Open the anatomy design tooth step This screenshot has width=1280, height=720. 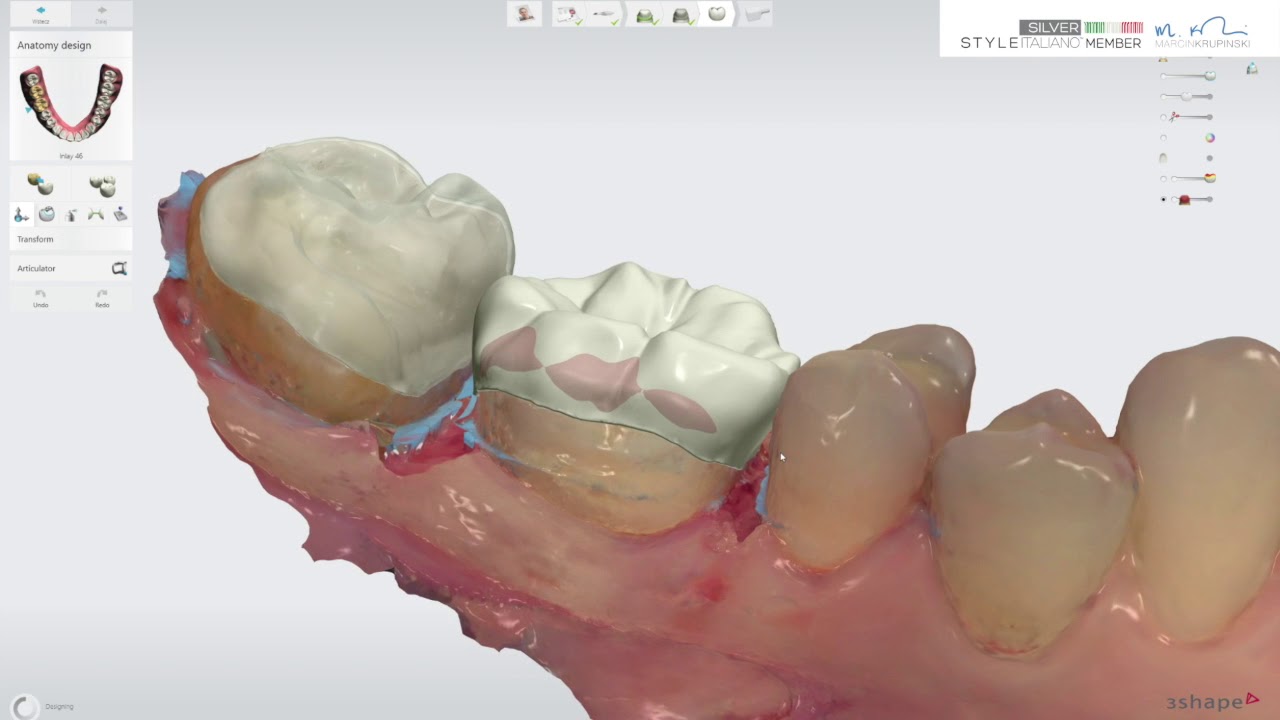click(717, 14)
